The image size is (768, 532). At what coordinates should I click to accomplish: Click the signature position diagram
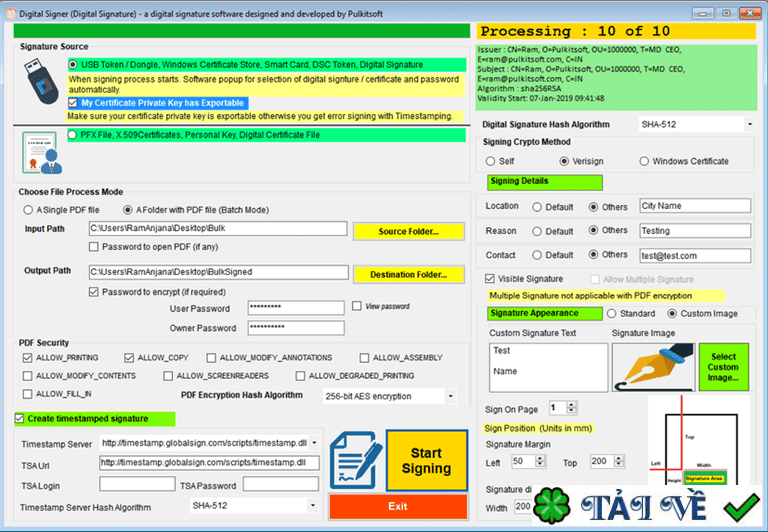pos(698,441)
